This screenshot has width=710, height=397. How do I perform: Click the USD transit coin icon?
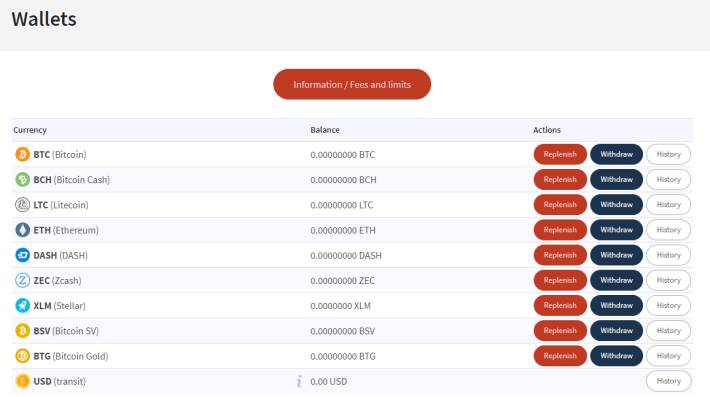click(22, 381)
